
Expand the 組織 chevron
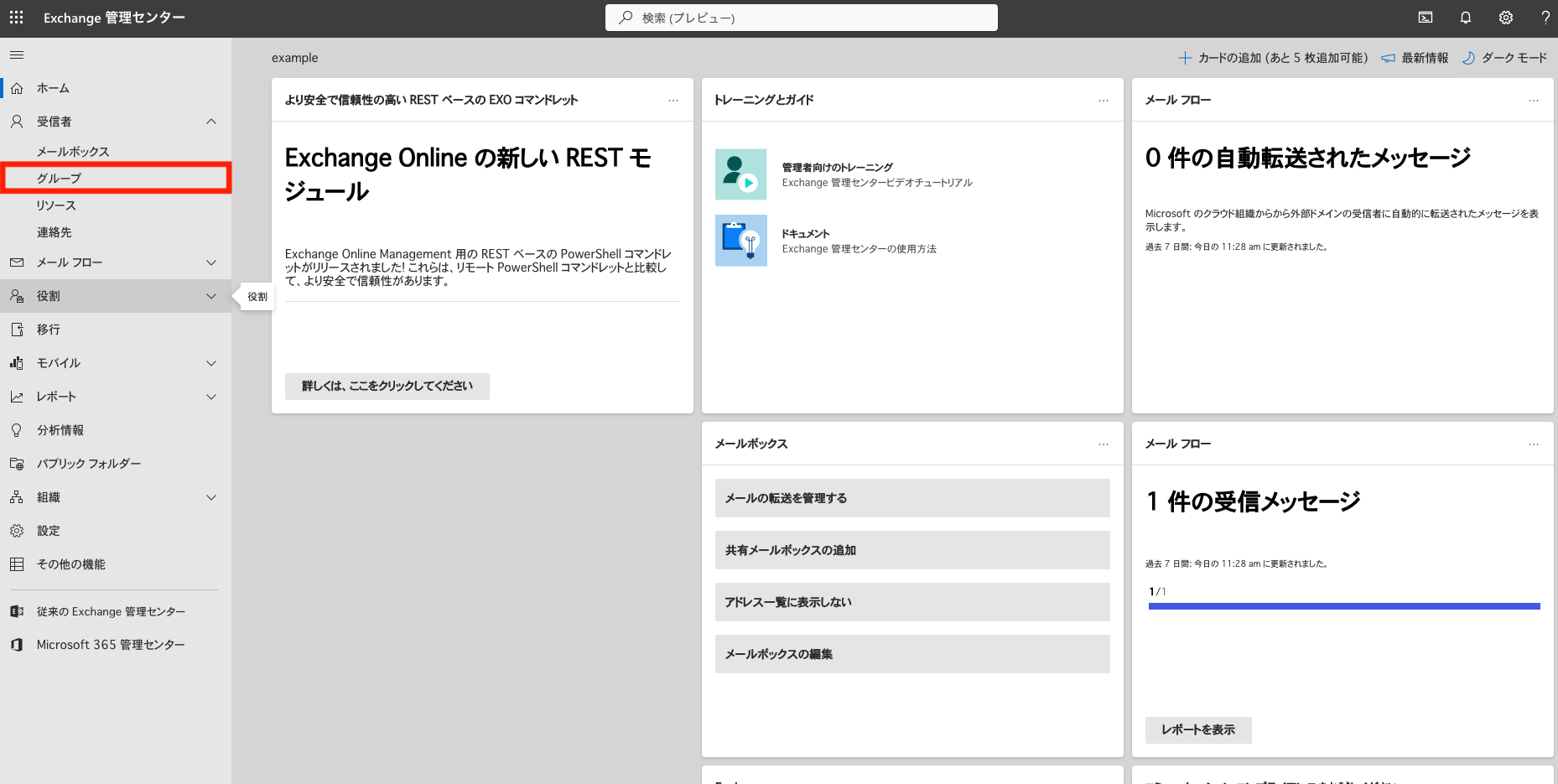pyautogui.click(x=211, y=497)
